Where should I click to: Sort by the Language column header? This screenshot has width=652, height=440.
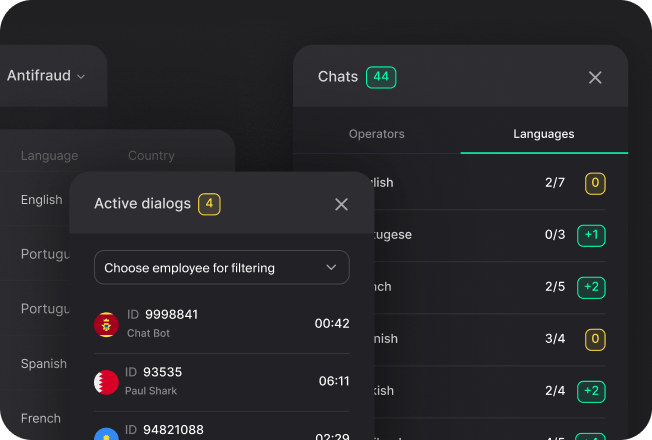[49, 156]
